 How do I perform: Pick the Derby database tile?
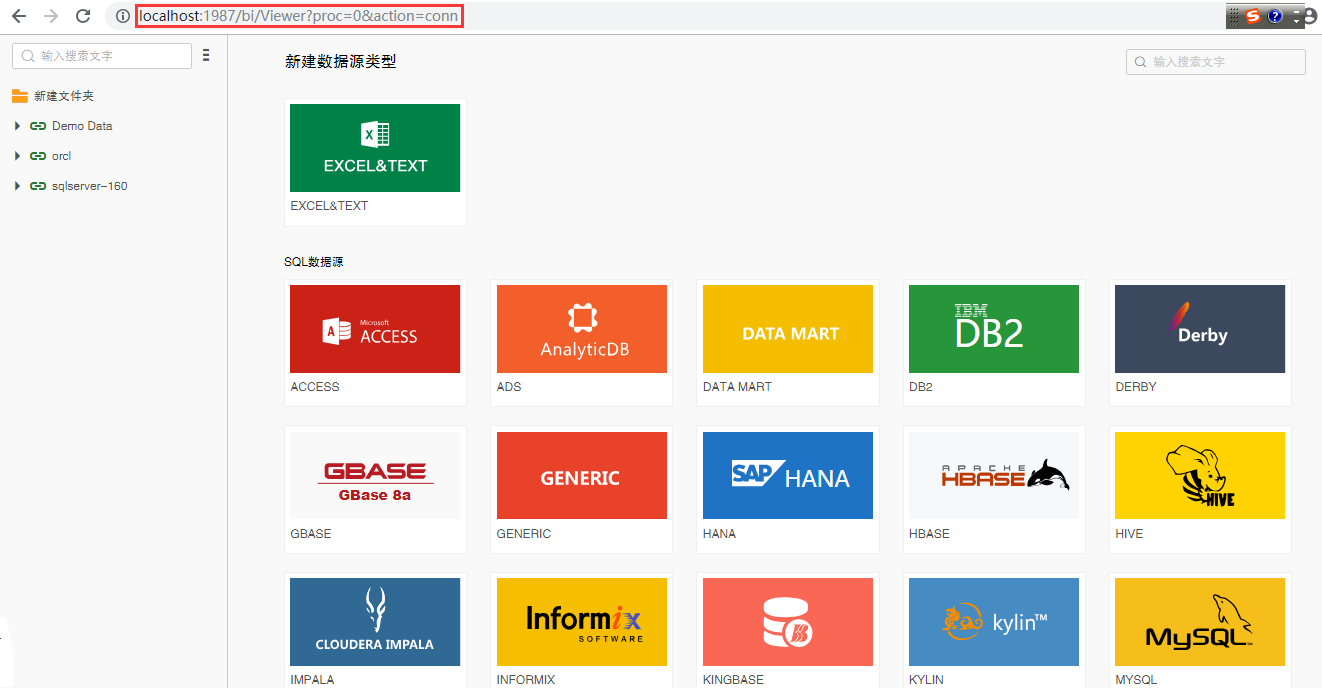1200,329
